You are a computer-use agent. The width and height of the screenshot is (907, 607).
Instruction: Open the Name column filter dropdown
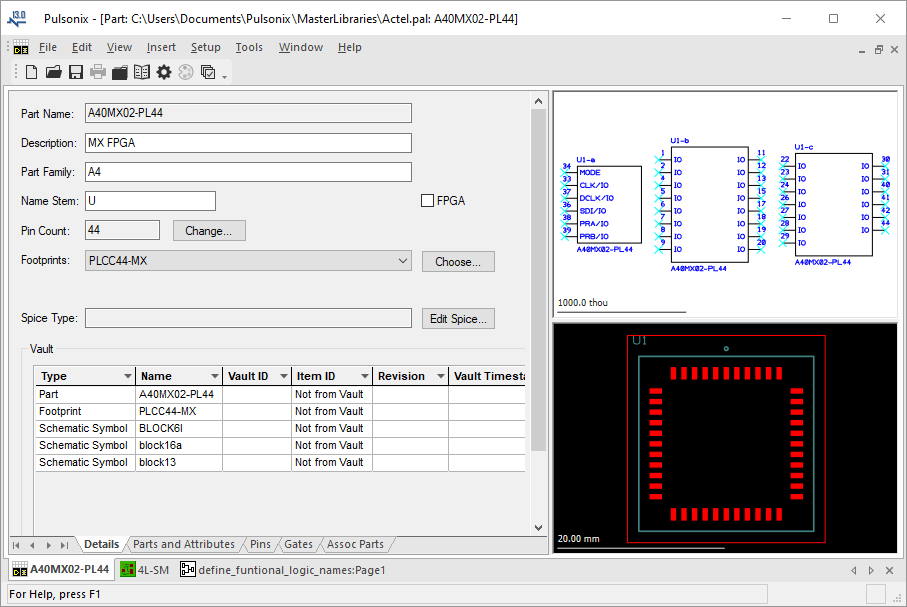pos(213,376)
